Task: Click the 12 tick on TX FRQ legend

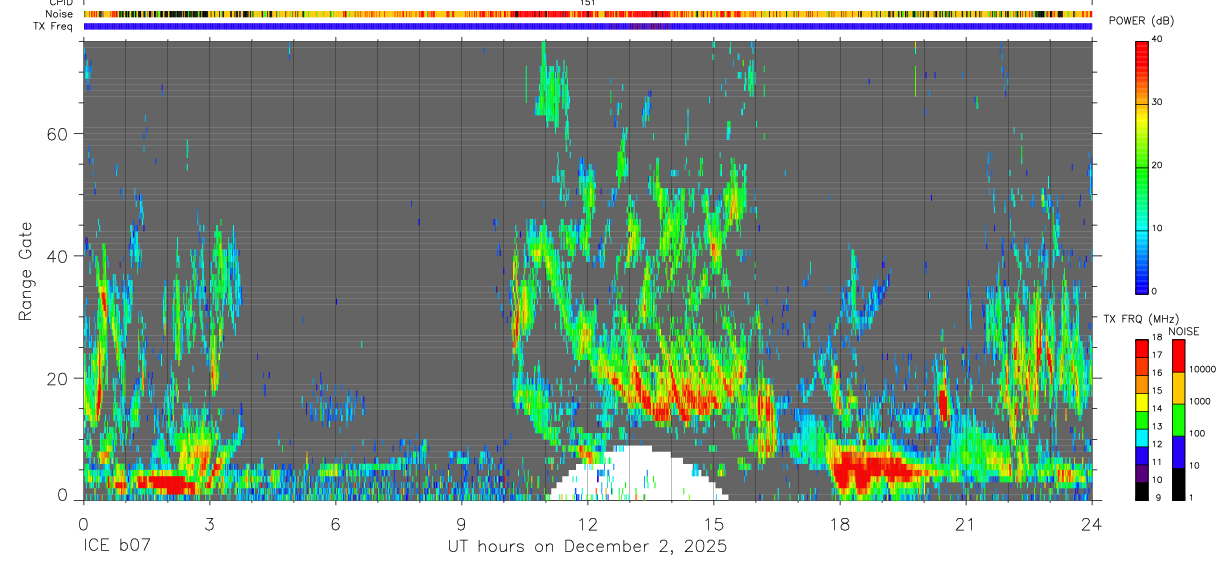Action: point(1157,444)
